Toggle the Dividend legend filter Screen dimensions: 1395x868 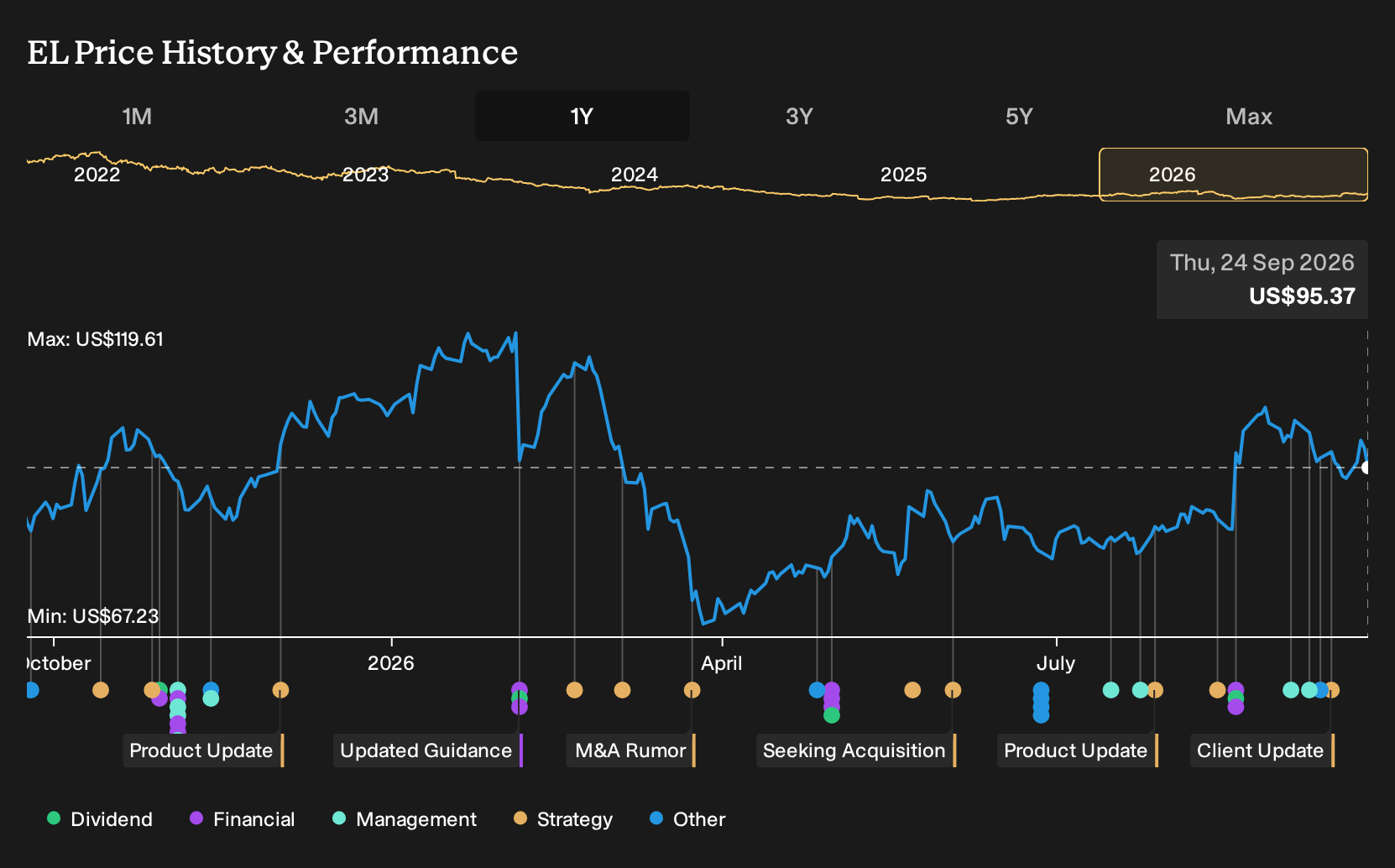tap(100, 819)
